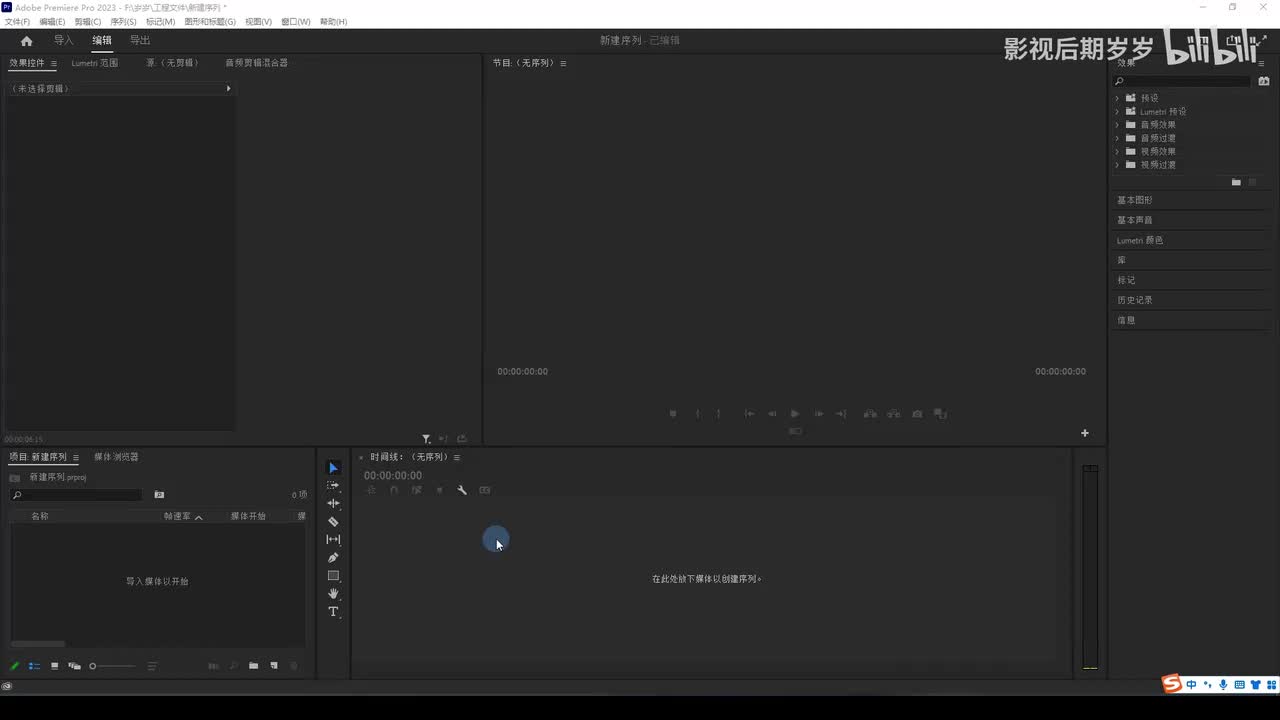Expand the 预设 folder in Effects
Screen dimensions: 1280x720
click(x=1117, y=98)
